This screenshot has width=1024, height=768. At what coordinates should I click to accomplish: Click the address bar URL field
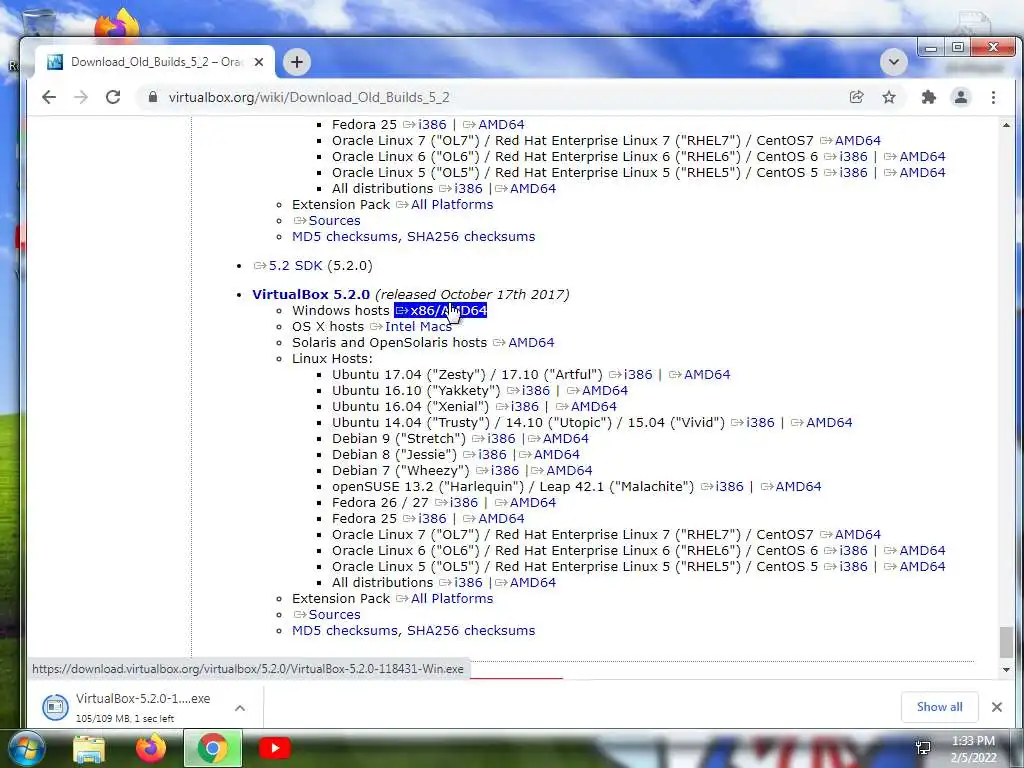coord(496,97)
